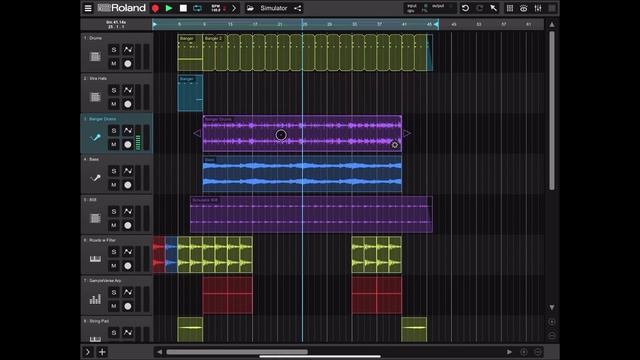640x360 pixels.
Task: Click the input/output CPU status display
Action: pyautogui.click(x=430, y=8)
